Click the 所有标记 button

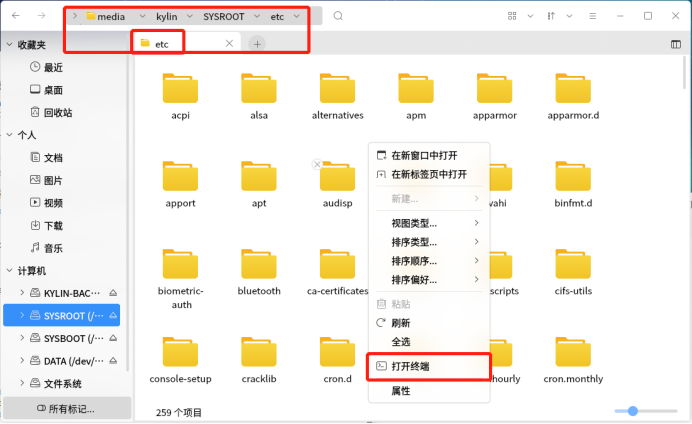67,409
